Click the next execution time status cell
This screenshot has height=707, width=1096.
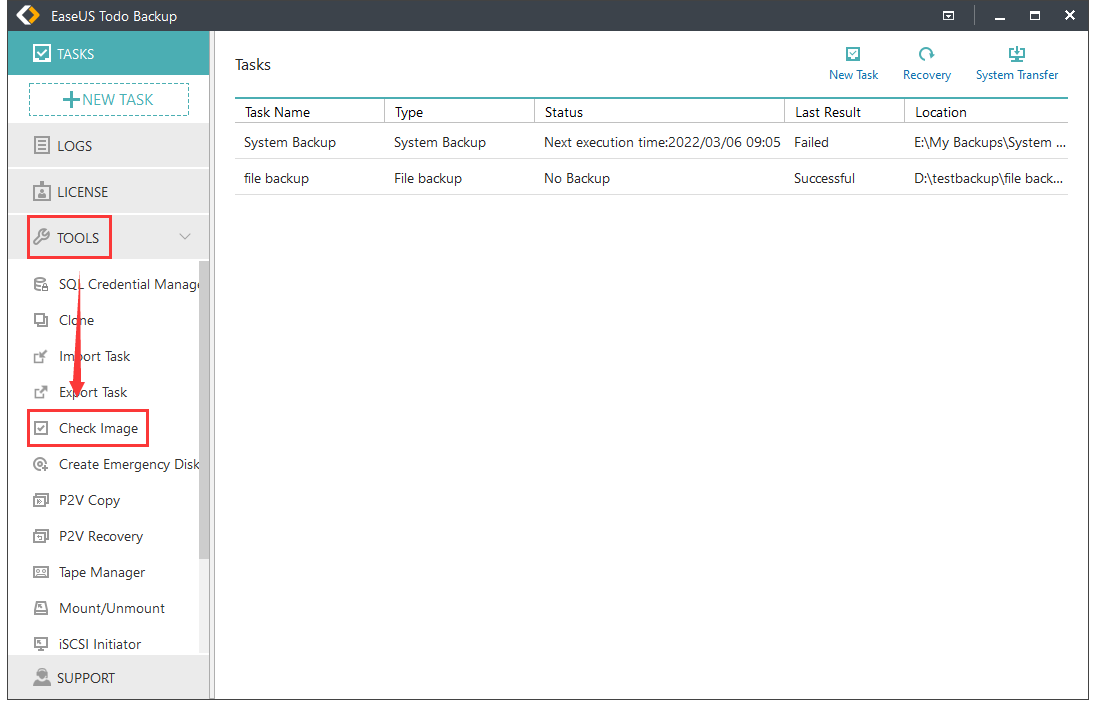point(662,142)
